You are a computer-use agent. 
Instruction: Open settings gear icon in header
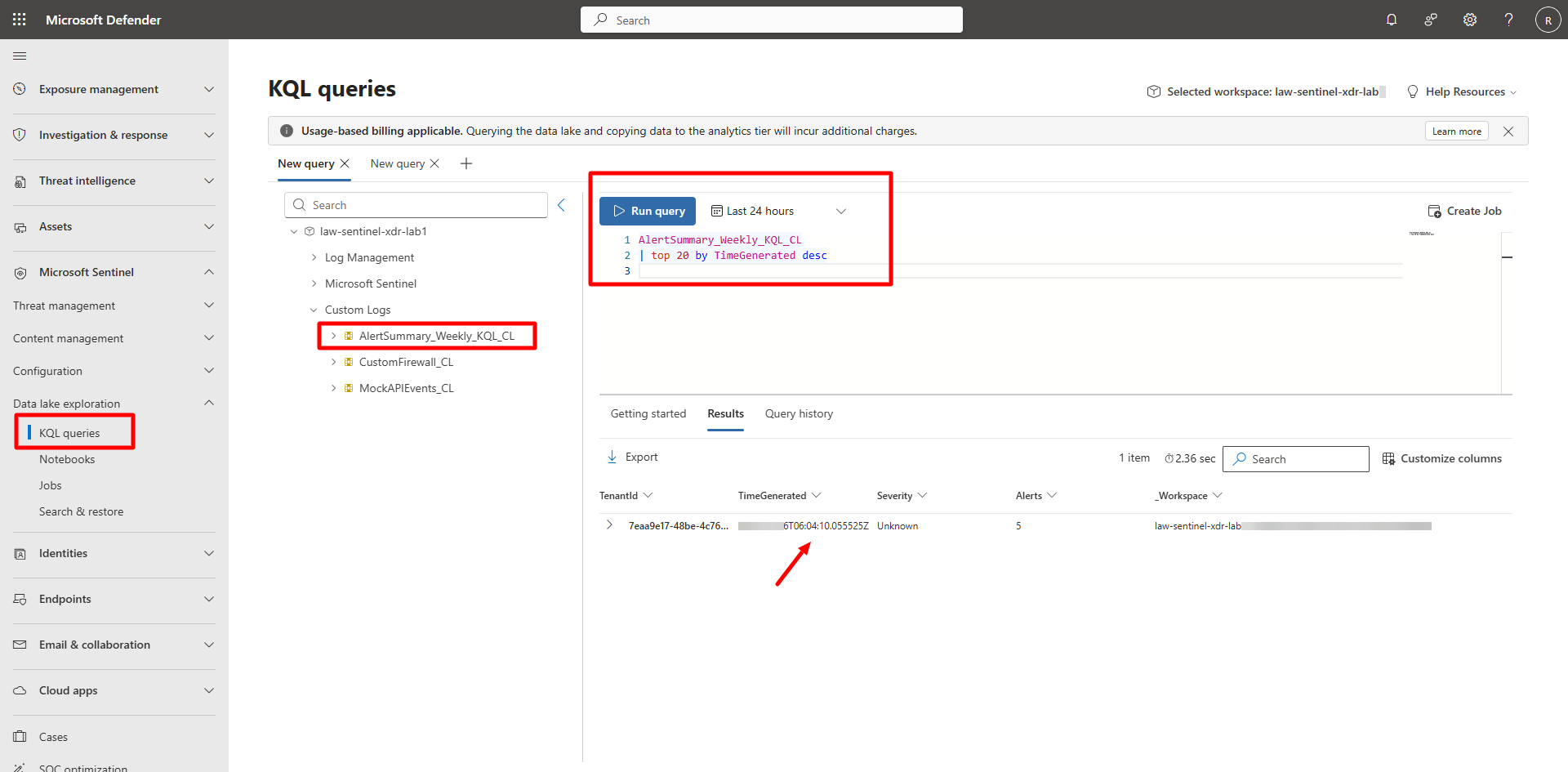pos(1470,20)
